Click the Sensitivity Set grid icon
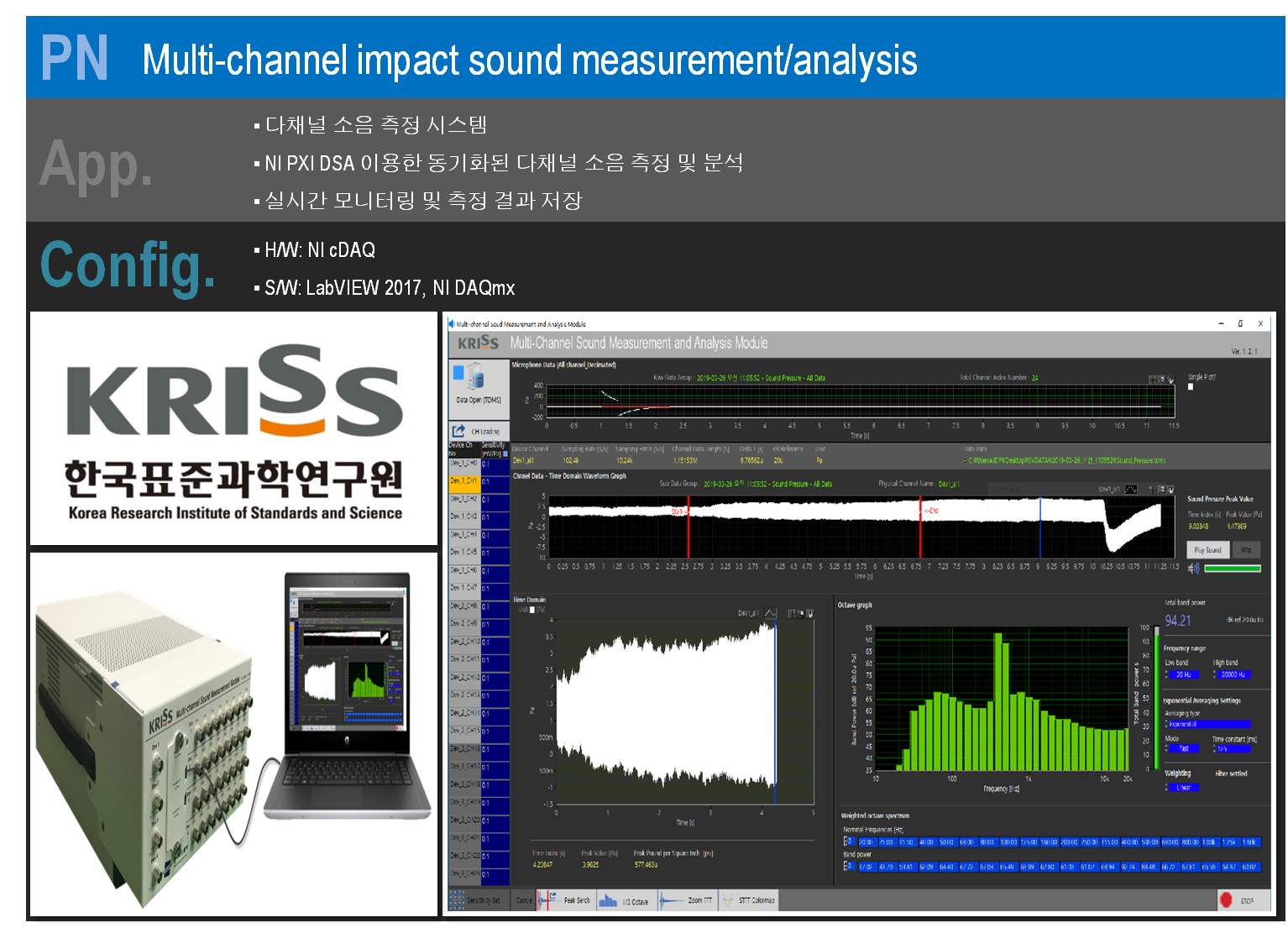This screenshot has height=928, width=1288. (x=457, y=900)
